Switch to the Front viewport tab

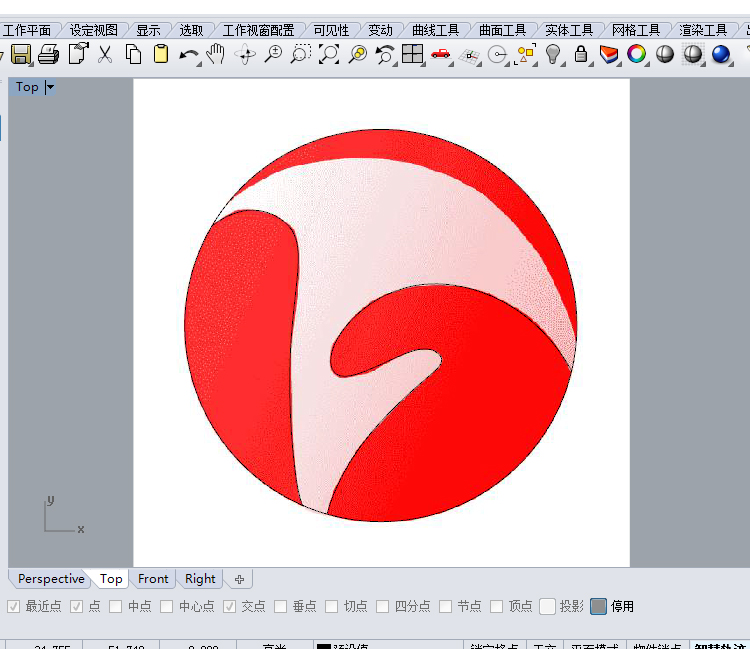(153, 579)
